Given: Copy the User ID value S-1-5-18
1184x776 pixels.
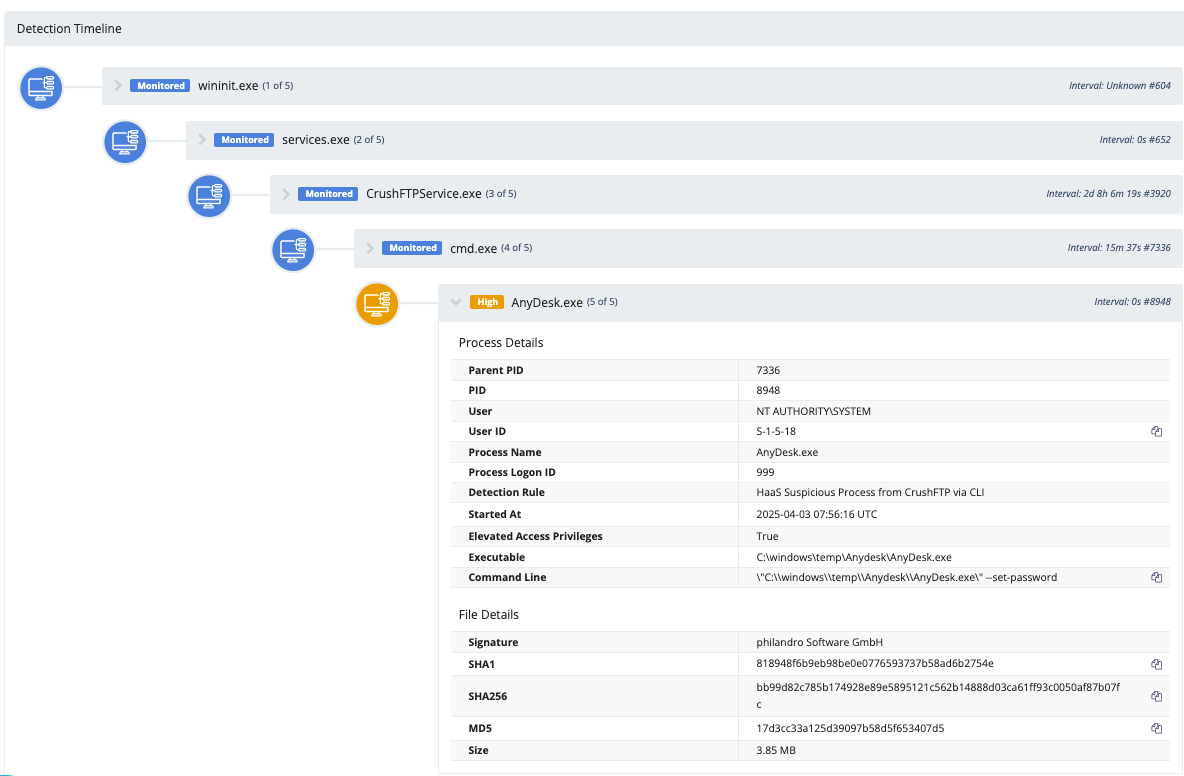Looking at the screenshot, I should [1156, 431].
